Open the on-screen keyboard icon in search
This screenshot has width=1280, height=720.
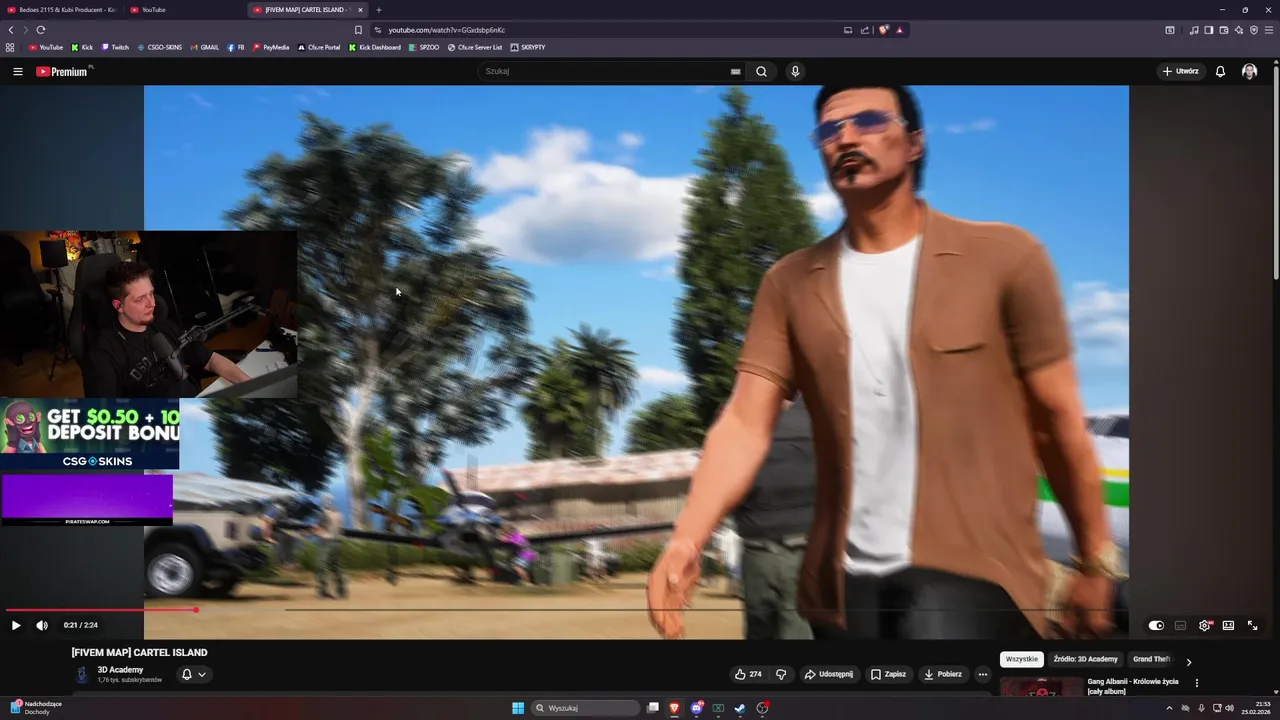(x=735, y=71)
